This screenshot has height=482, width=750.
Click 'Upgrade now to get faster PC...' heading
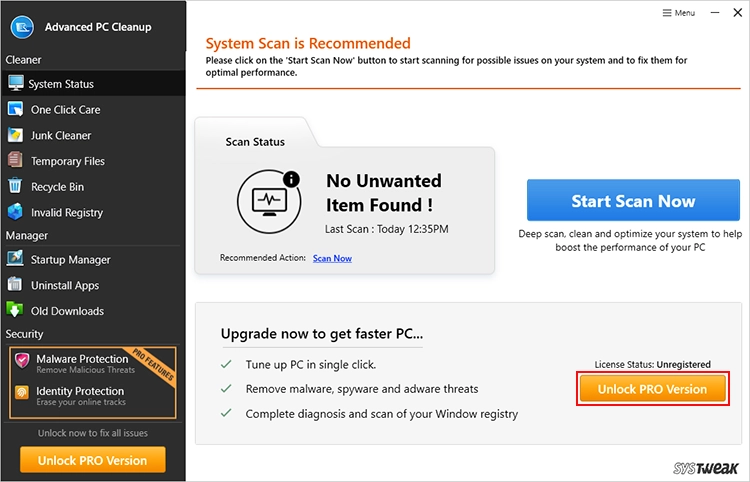point(322,334)
